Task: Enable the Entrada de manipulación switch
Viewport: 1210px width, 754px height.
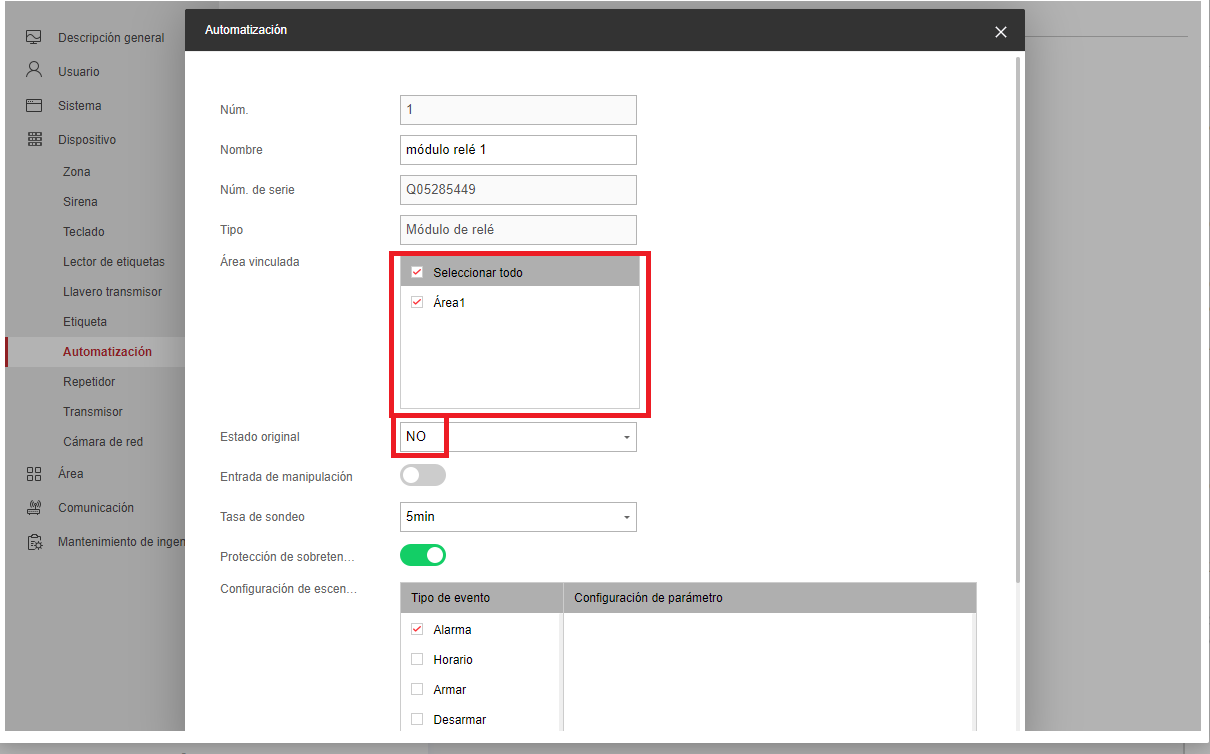Action: 423,476
